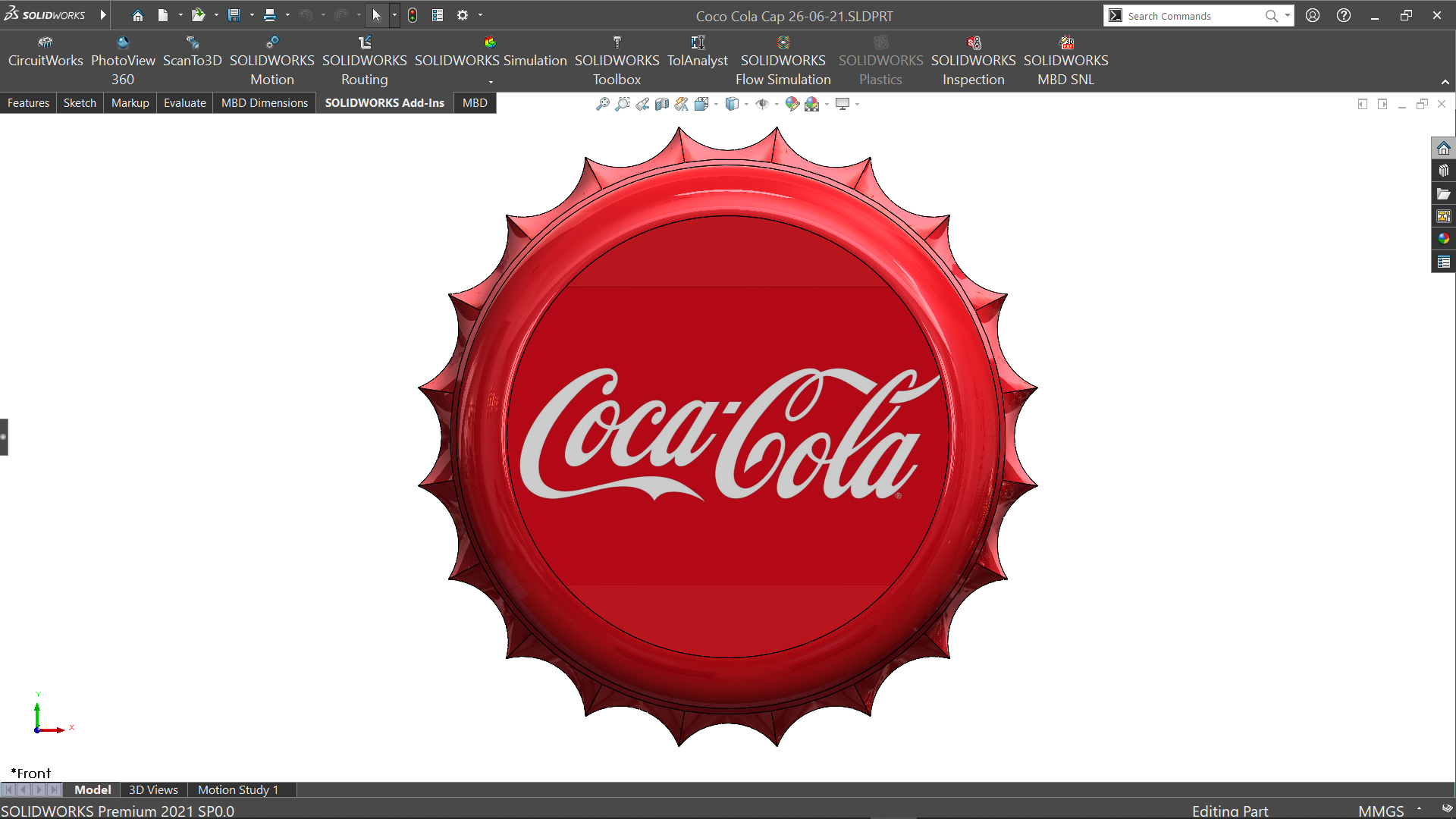Switch to the Markup tab
1456x819 pixels.
[x=130, y=103]
